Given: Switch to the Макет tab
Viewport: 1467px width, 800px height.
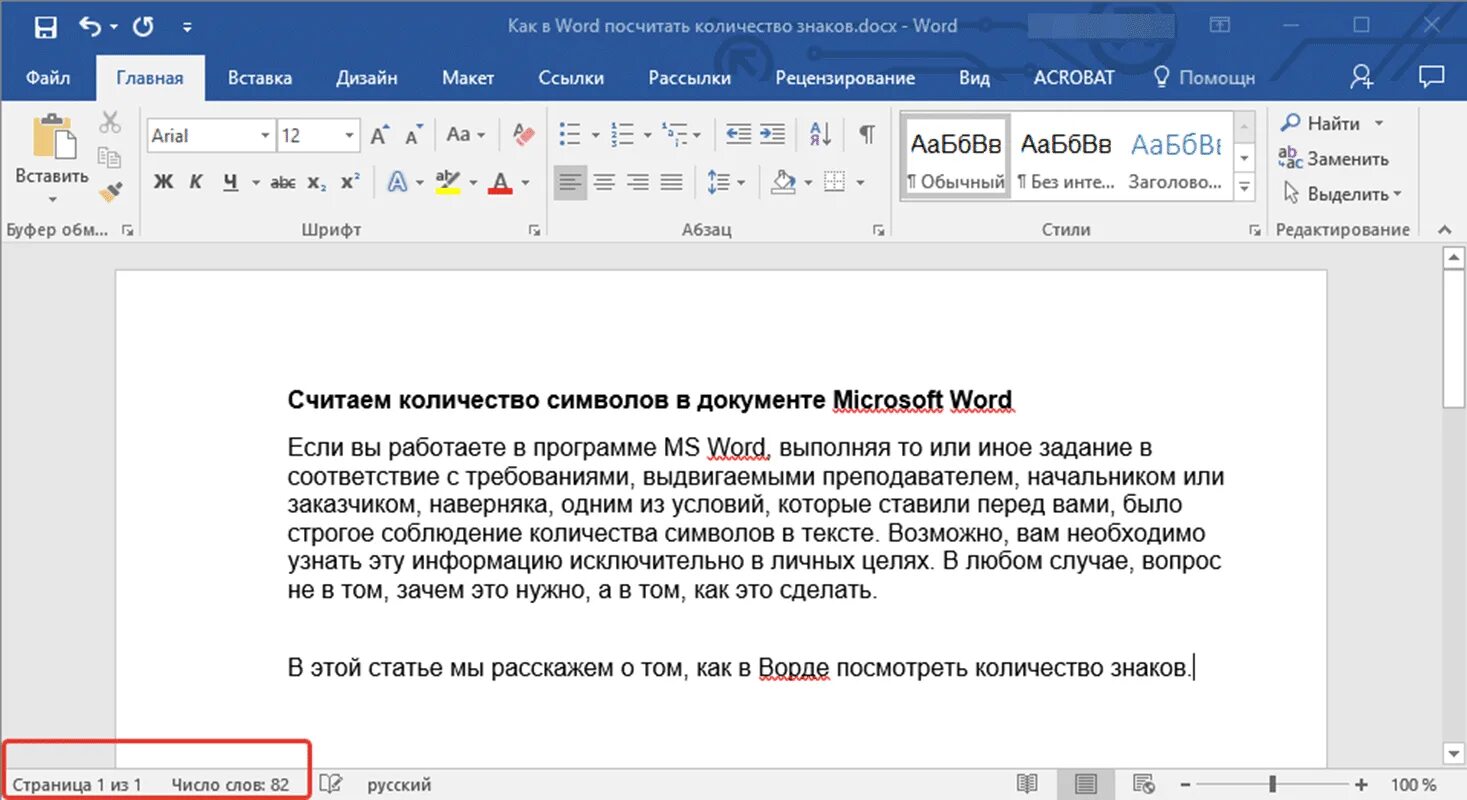Looking at the screenshot, I should pos(468,77).
